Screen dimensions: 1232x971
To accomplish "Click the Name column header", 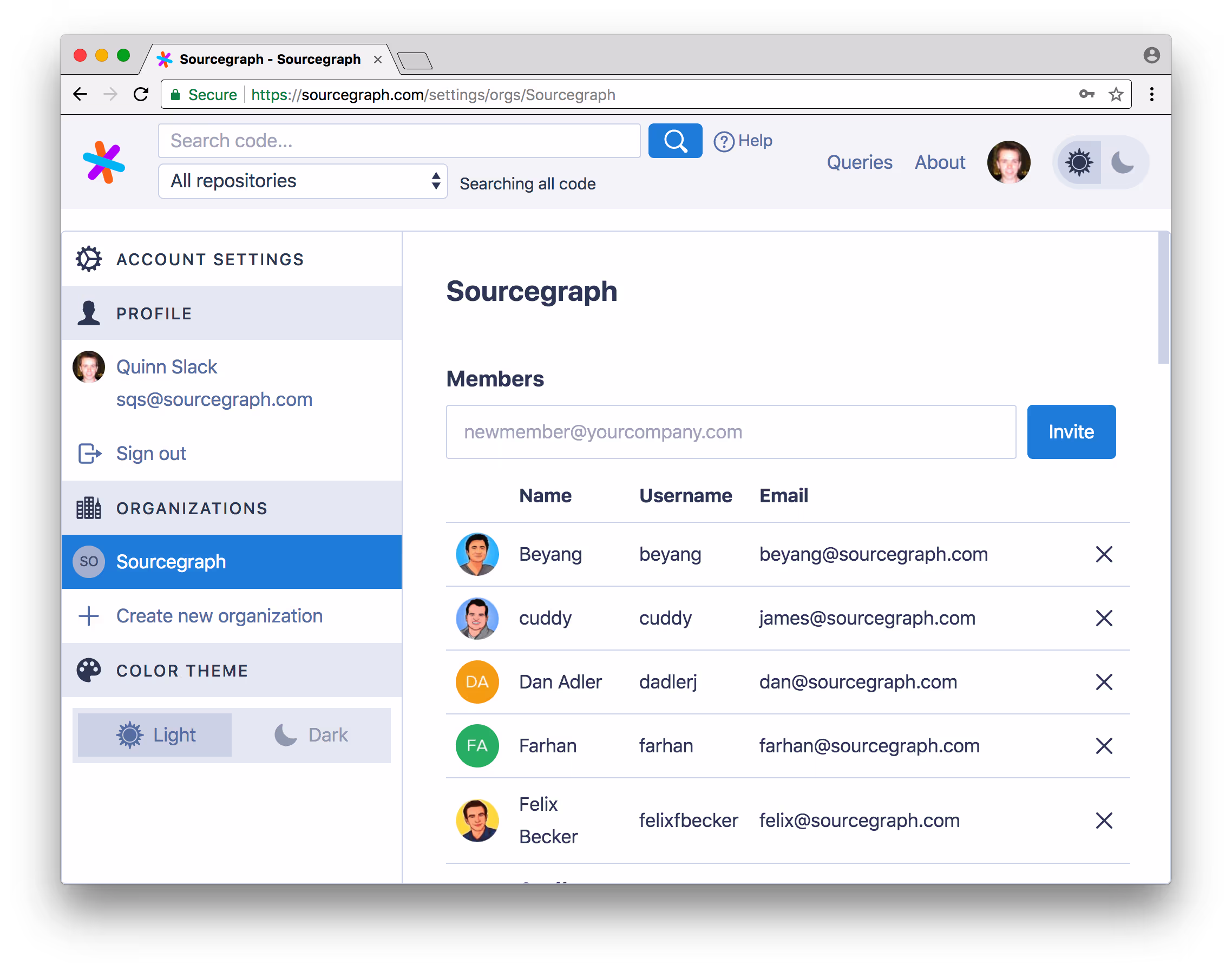I will [545, 496].
